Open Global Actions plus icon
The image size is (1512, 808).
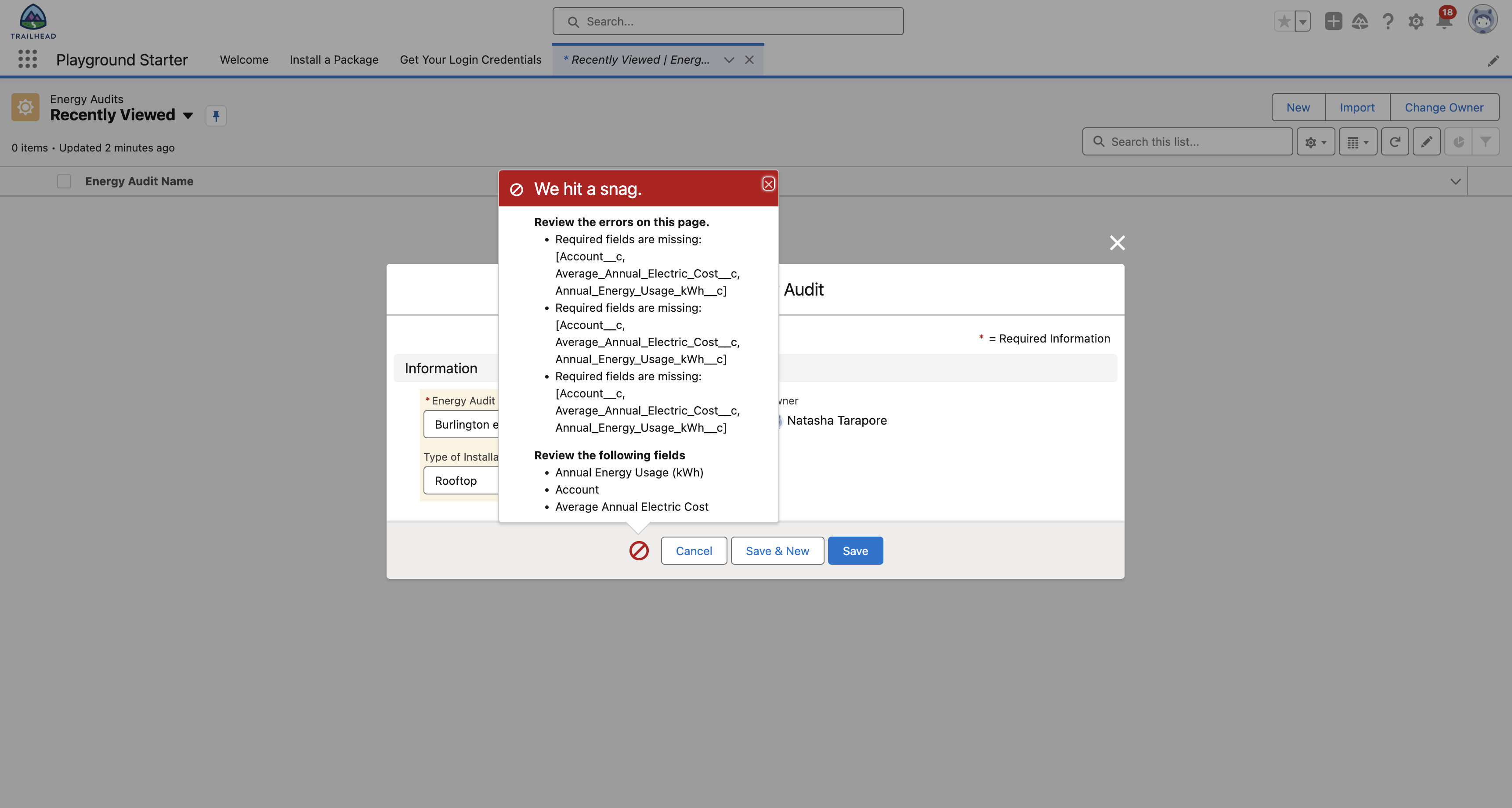click(1333, 22)
